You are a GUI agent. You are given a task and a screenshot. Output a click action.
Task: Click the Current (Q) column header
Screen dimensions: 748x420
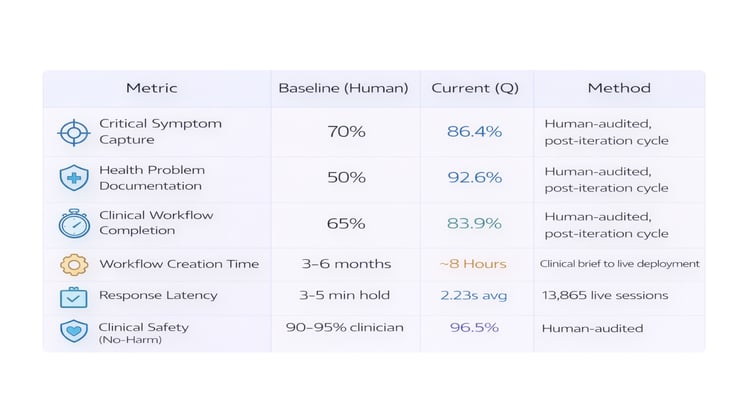475,88
